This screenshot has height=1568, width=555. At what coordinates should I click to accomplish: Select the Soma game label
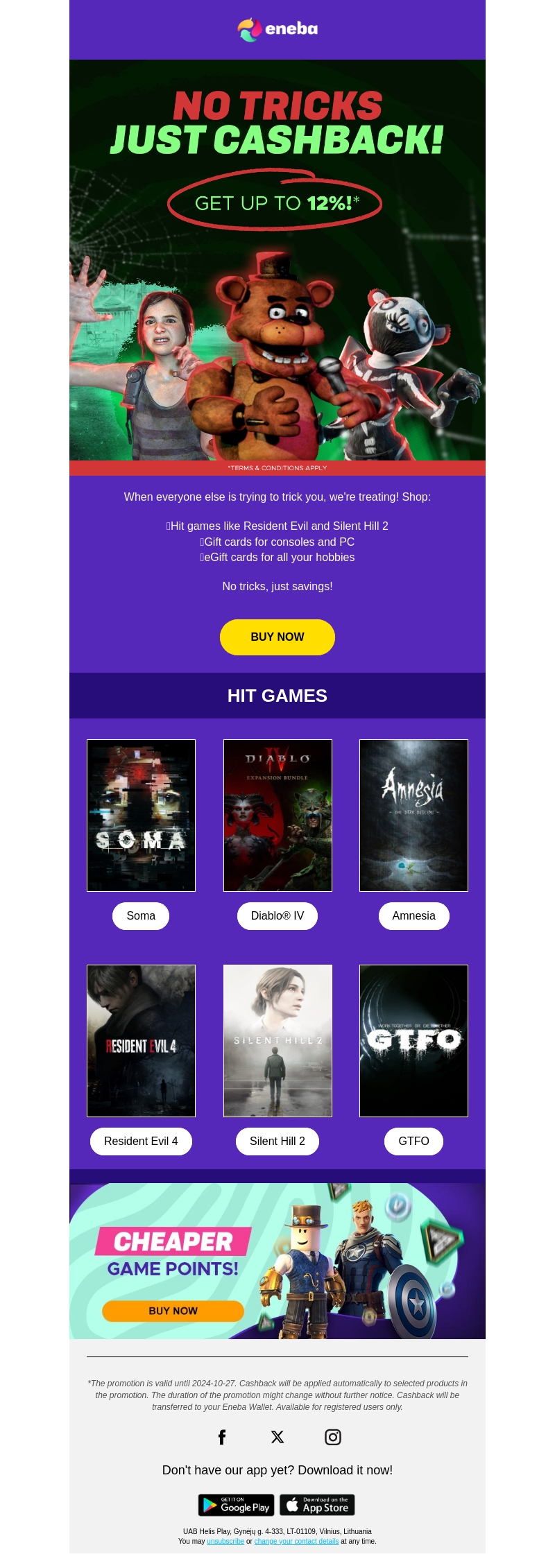click(141, 916)
